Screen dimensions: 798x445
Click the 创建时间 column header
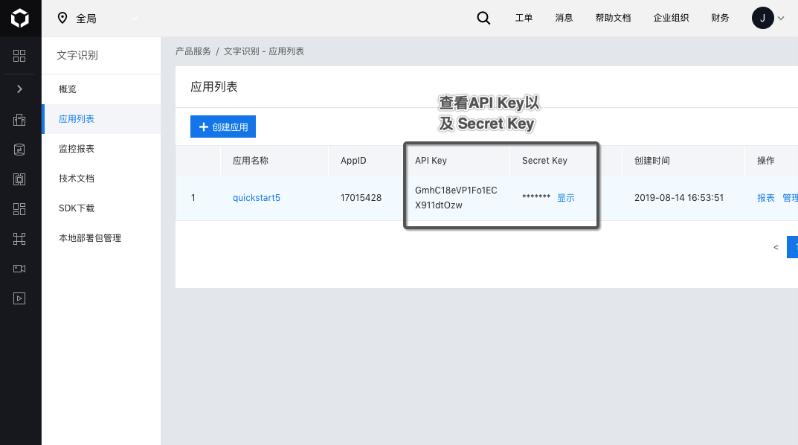coord(652,160)
